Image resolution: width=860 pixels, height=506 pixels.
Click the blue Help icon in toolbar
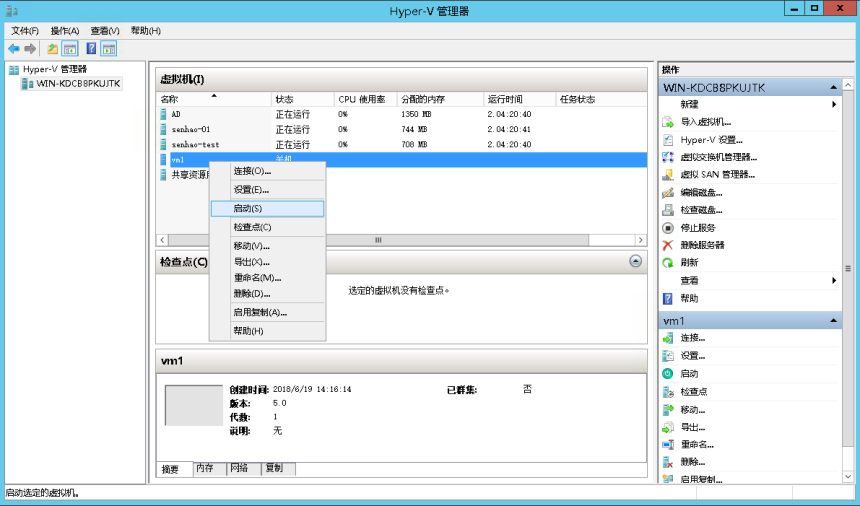[x=91, y=48]
